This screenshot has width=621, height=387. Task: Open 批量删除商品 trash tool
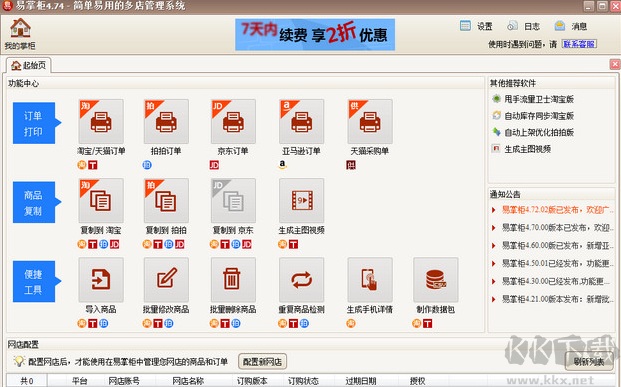coord(233,280)
